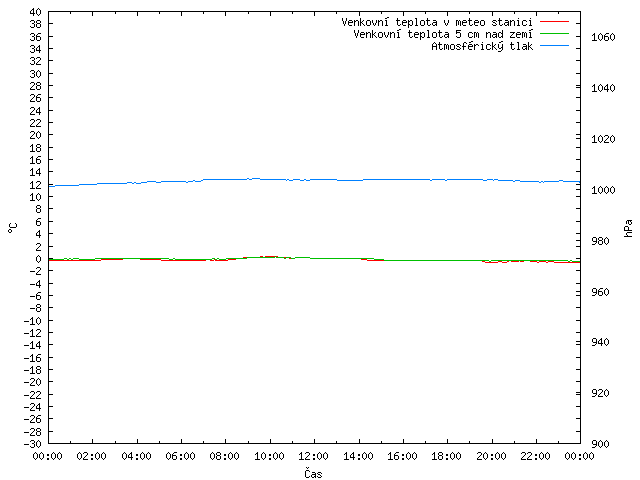640x480 pixels.
Task: Click the 12 degree temperature axis label
Action: click(36, 185)
